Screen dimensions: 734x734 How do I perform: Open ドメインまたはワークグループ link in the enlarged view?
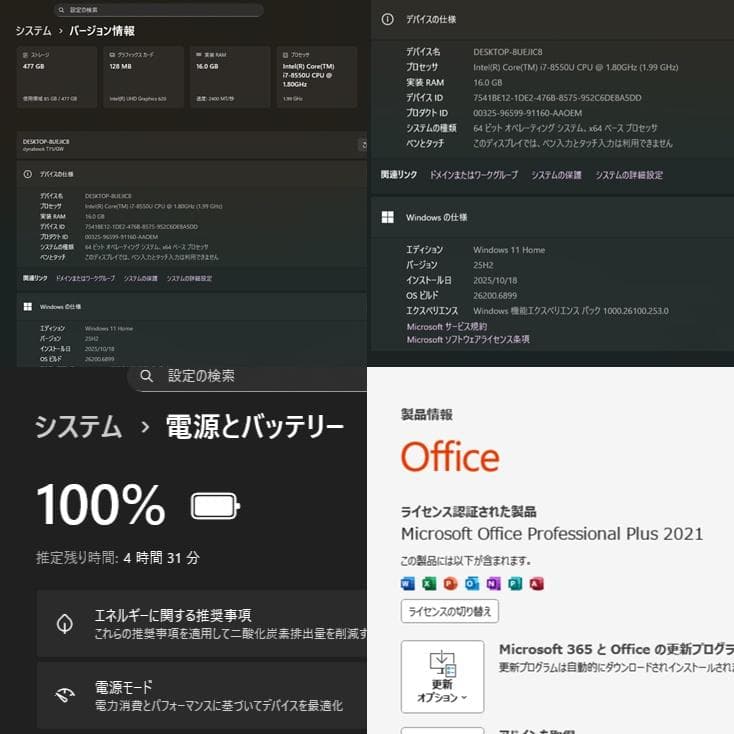474,175
